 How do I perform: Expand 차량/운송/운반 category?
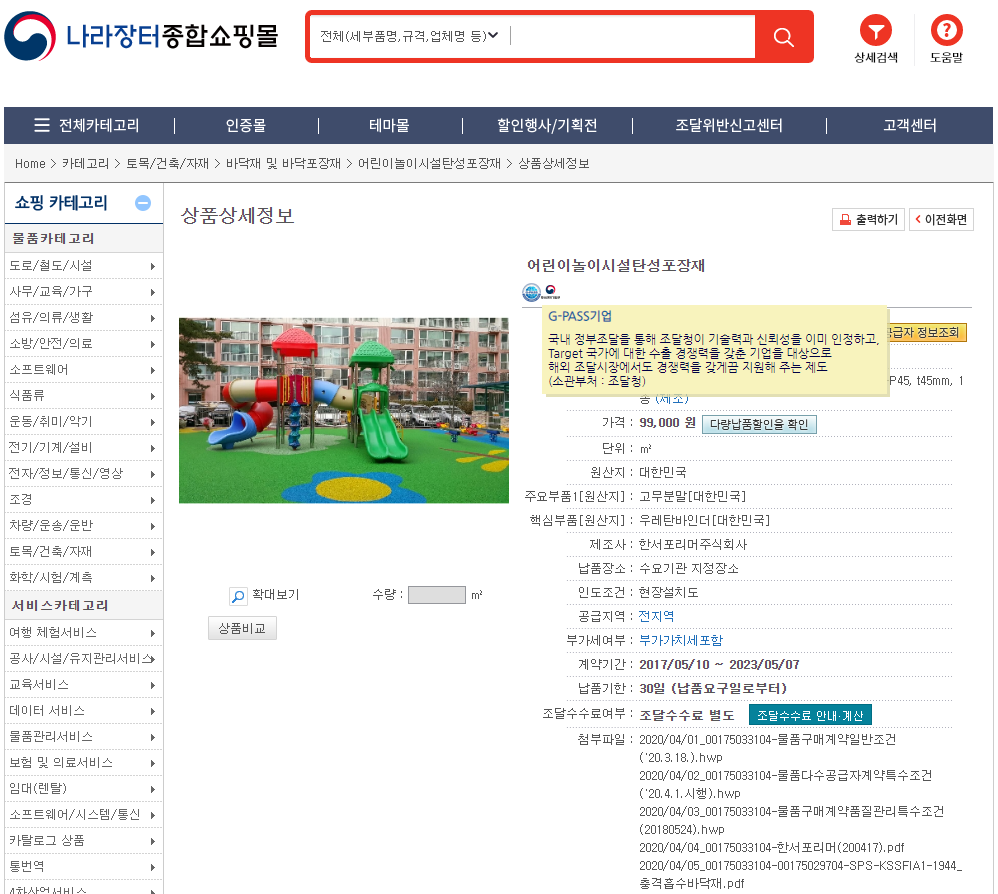coord(83,526)
